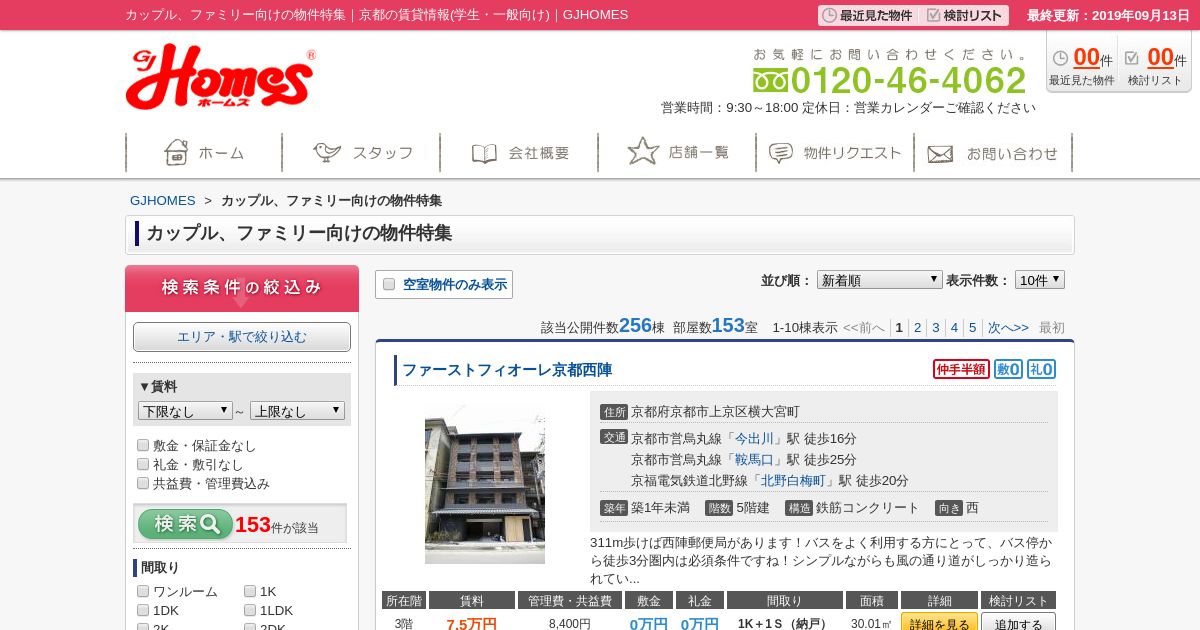This screenshot has height=630, width=1200.
Task: Go to results page 5
Action: click(x=972, y=327)
